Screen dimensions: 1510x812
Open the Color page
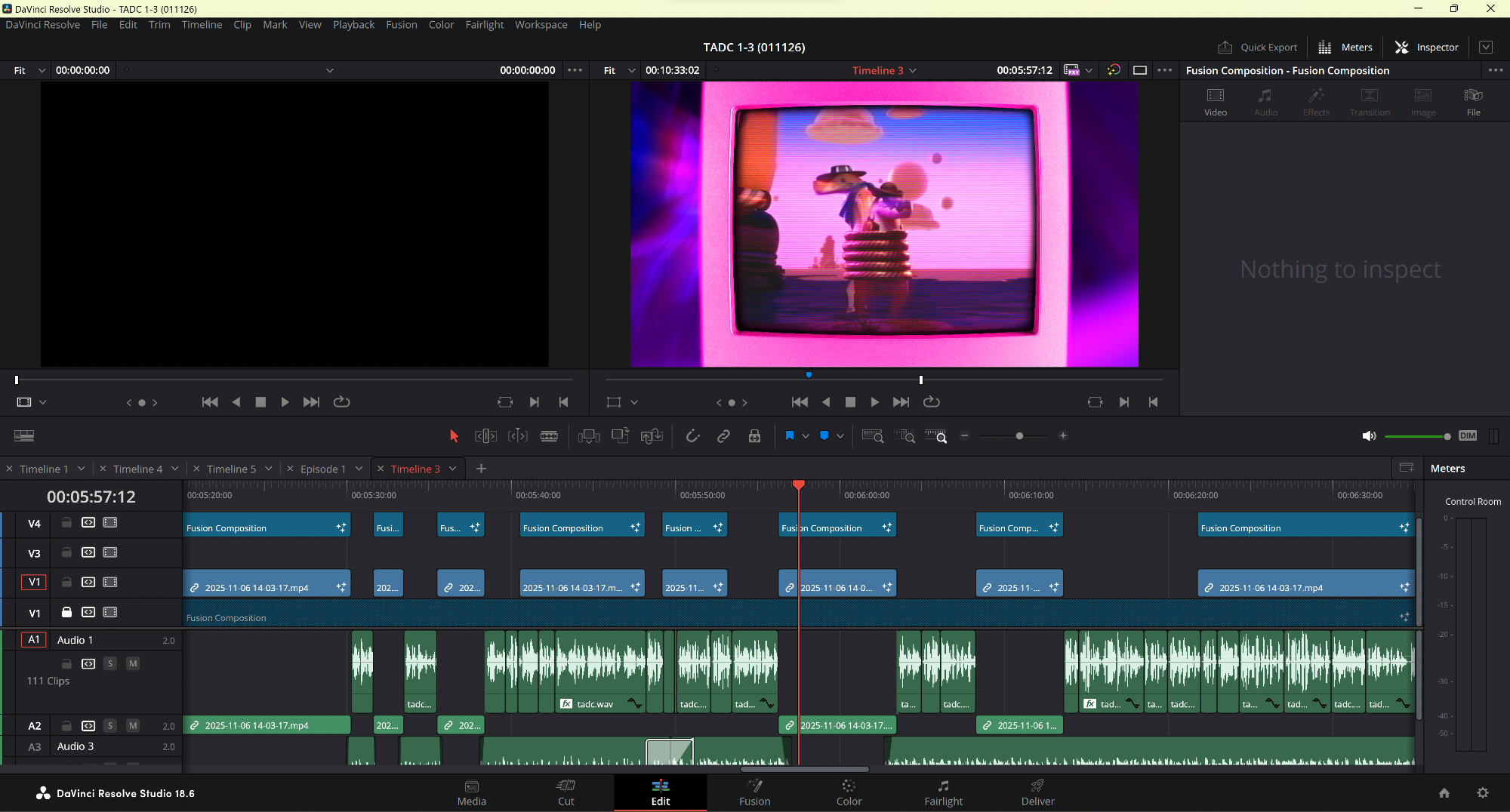[x=849, y=792]
